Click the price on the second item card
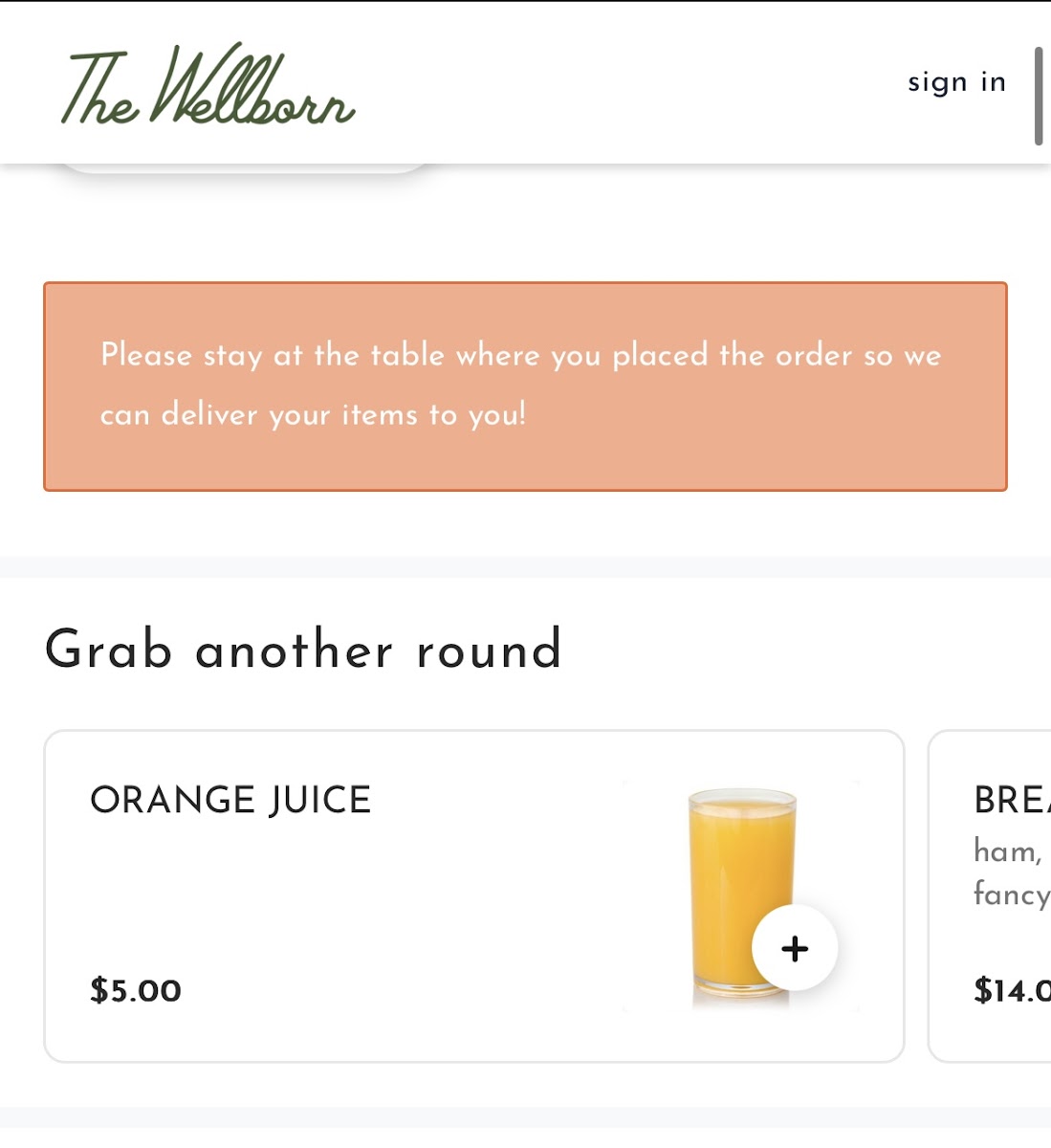The height and width of the screenshot is (1148, 1051). pos(1011,990)
